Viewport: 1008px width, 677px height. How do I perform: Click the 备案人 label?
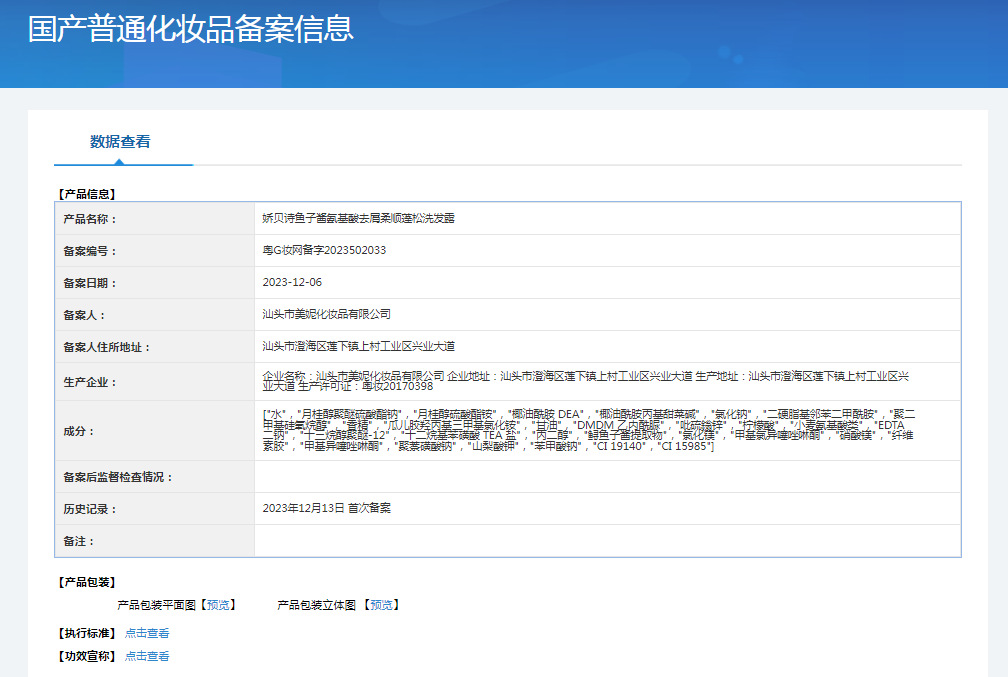84,316
